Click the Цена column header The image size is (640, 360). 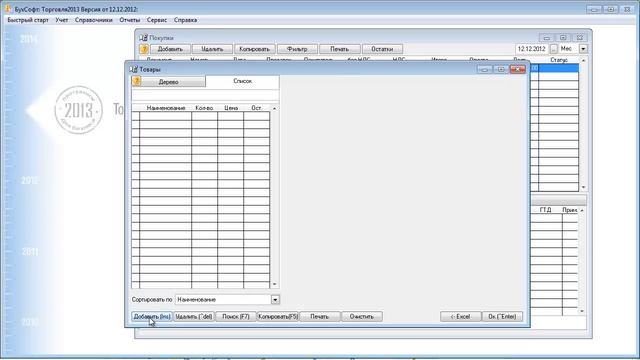231,108
